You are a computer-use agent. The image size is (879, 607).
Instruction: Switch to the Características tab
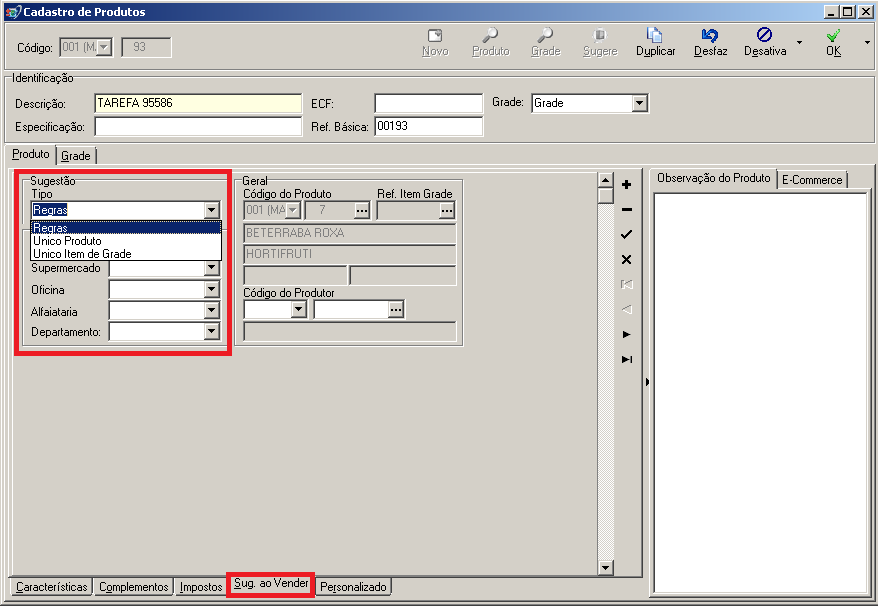(x=52, y=587)
